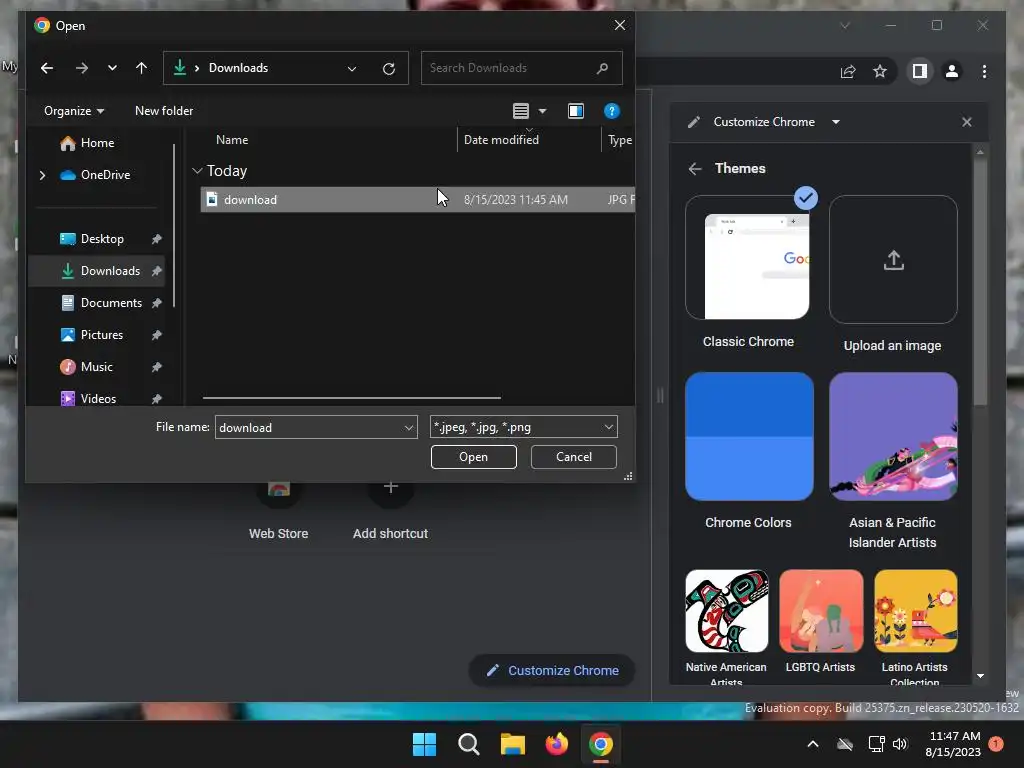The image size is (1024, 768).
Task: Expand the OneDrive tree node
Action: point(42,175)
